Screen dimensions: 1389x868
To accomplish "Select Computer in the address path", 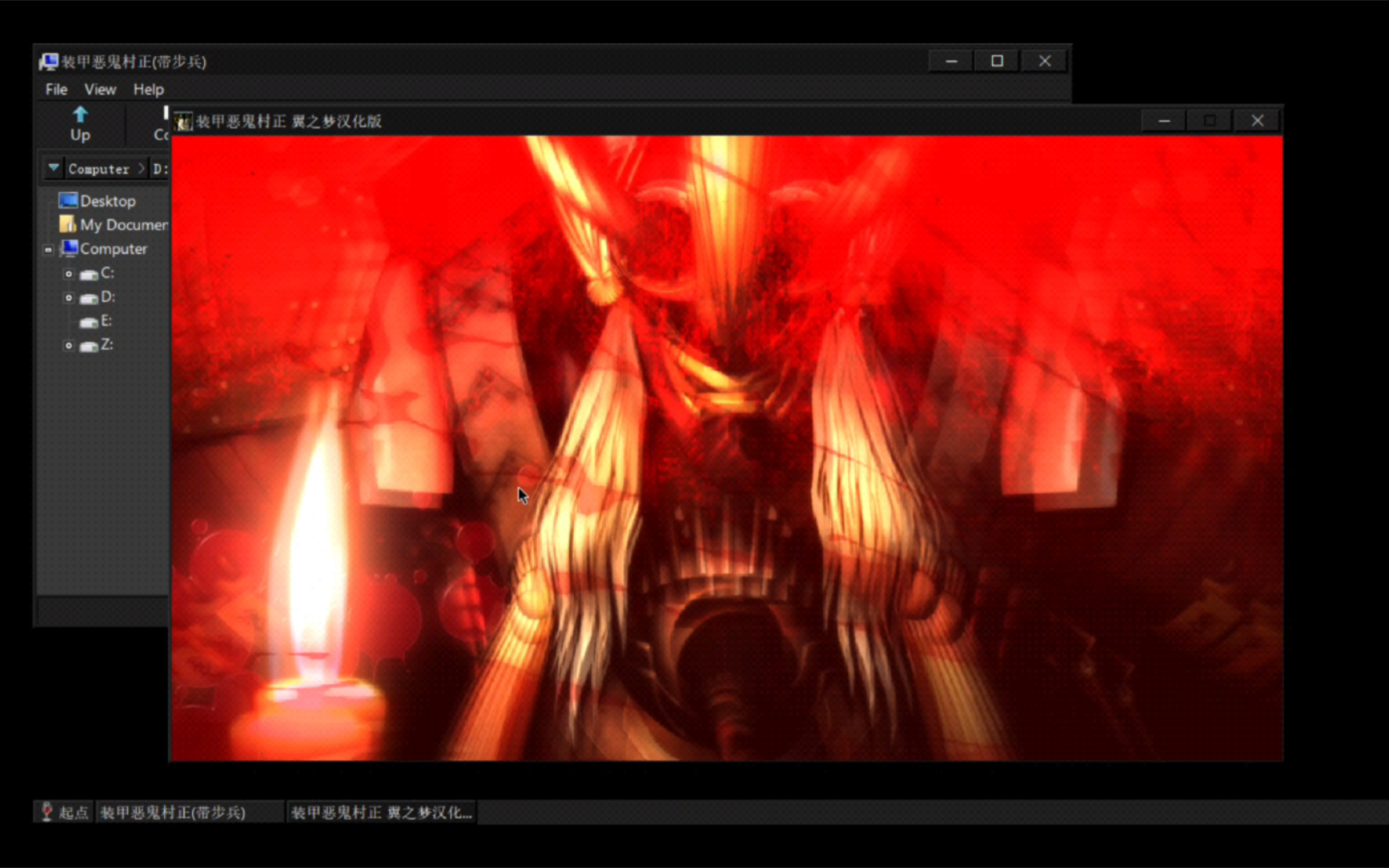I will (x=99, y=169).
